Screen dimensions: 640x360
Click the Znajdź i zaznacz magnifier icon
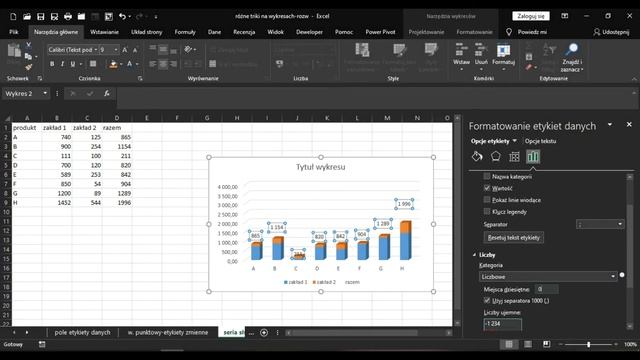[x=572, y=49]
